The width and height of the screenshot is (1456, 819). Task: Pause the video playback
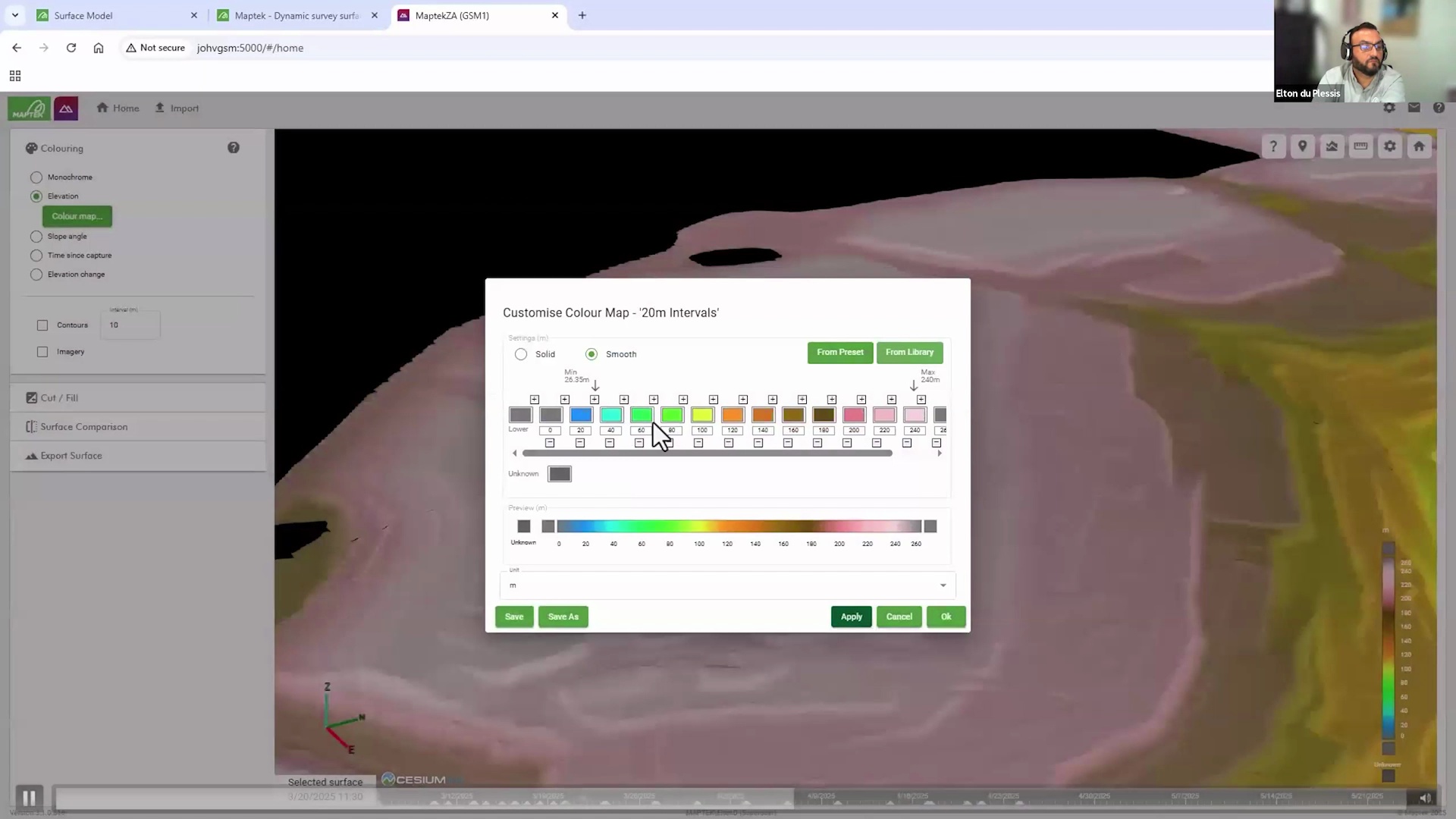(x=29, y=798)
